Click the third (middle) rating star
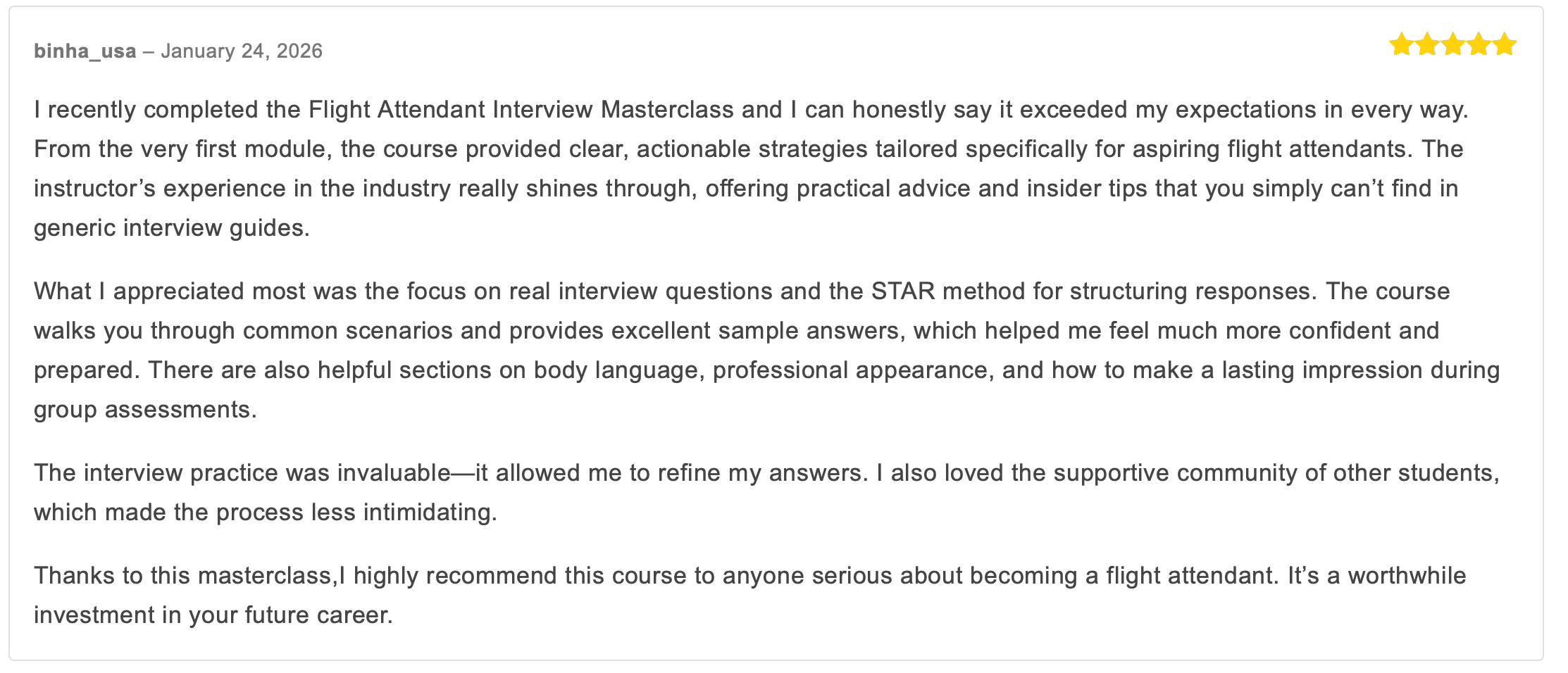 click(1452, 45)
